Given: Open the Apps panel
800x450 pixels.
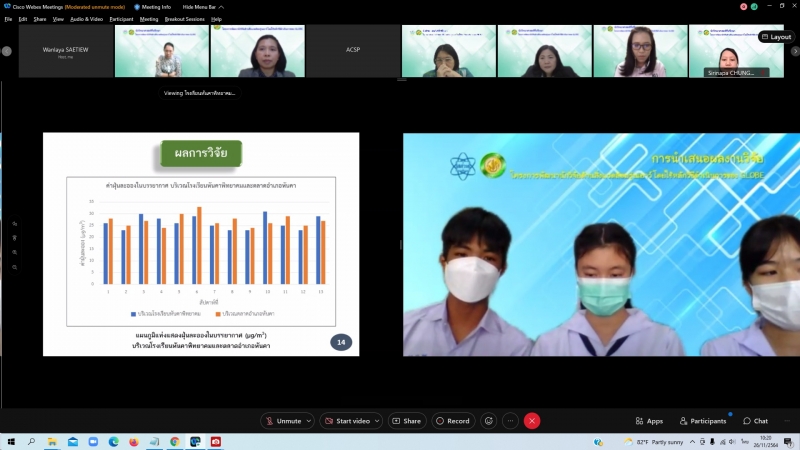Looking at the screenshot, I should [x=649, y=421].
